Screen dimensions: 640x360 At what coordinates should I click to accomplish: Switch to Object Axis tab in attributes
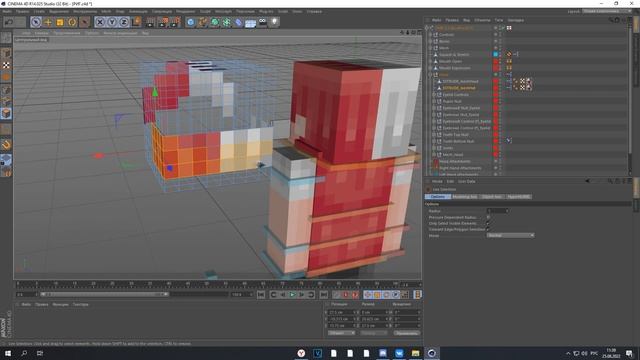point(492,197)
